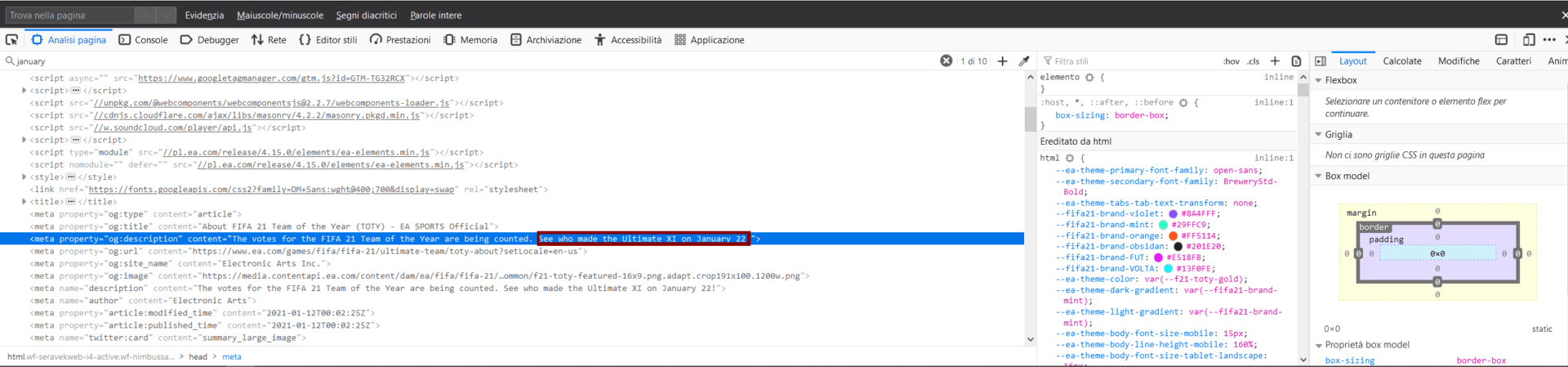
Task: Select the twitter:card meta row
Action: [x=512, y=338]
